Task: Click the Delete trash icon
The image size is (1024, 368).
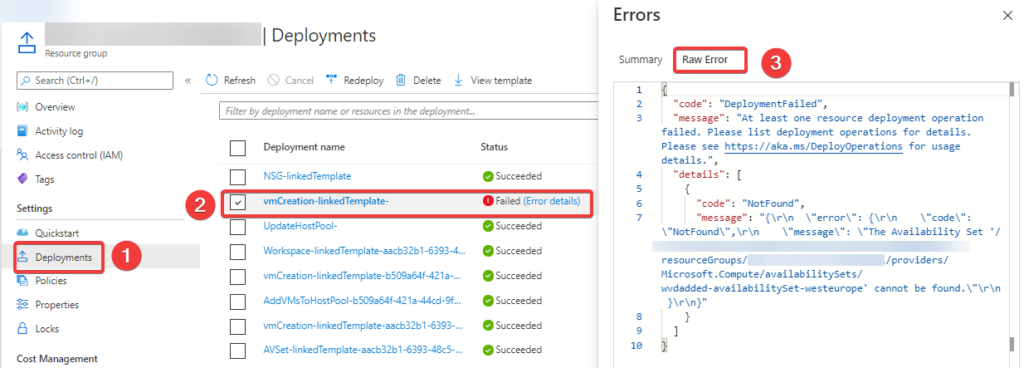Action: click(401, 80)
